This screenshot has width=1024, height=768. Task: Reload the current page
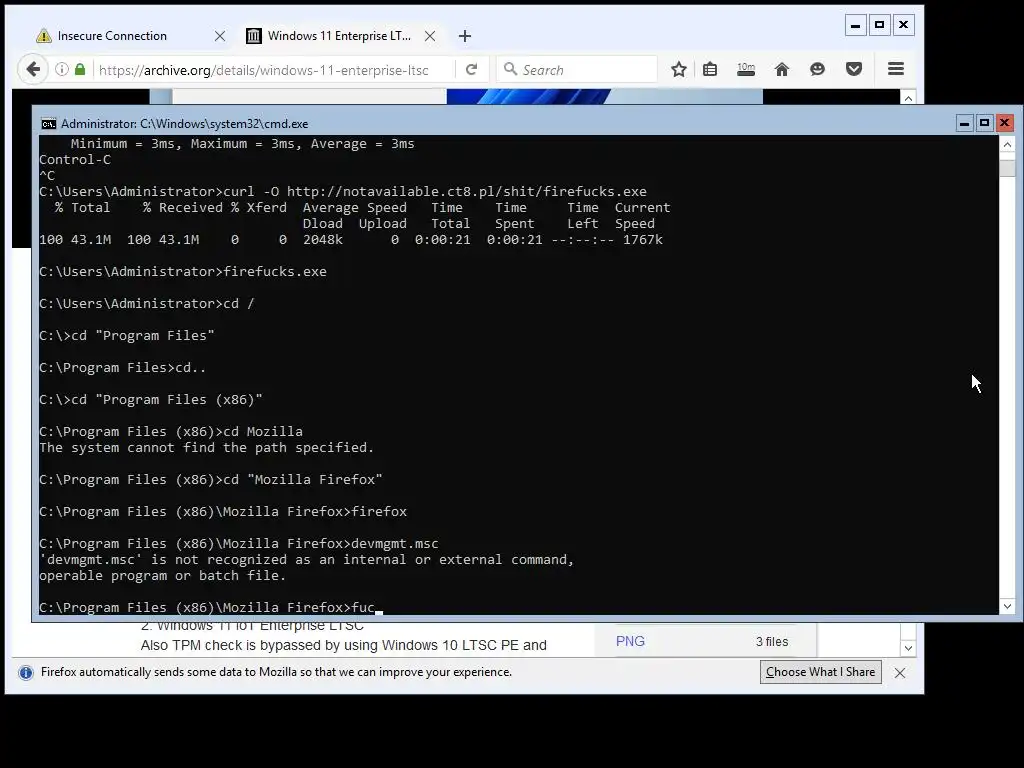[472, 69]
